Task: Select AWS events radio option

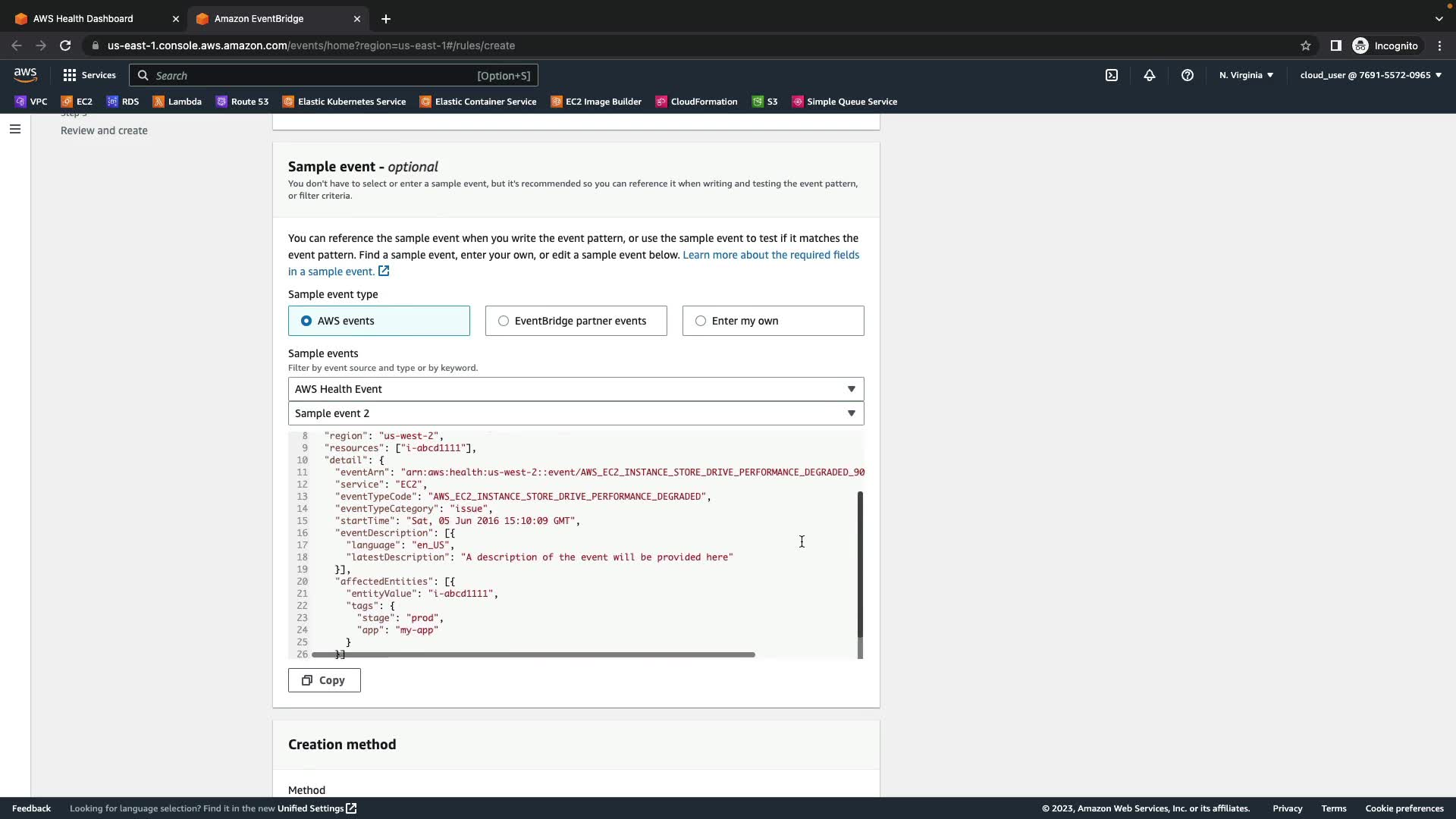Action: [306, 321]
